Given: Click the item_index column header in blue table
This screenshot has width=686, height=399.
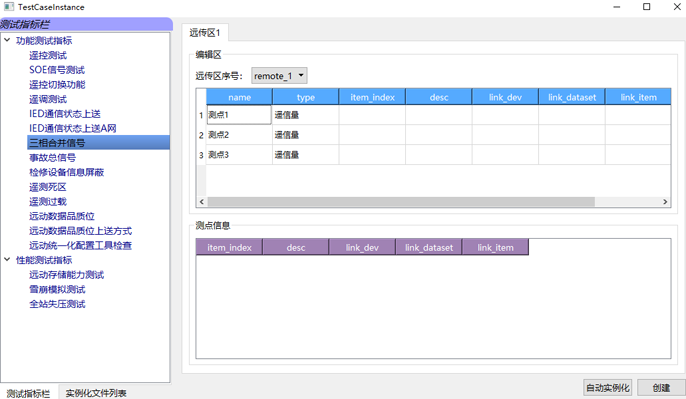Looking at the screenshot, I should coord(372,97).
